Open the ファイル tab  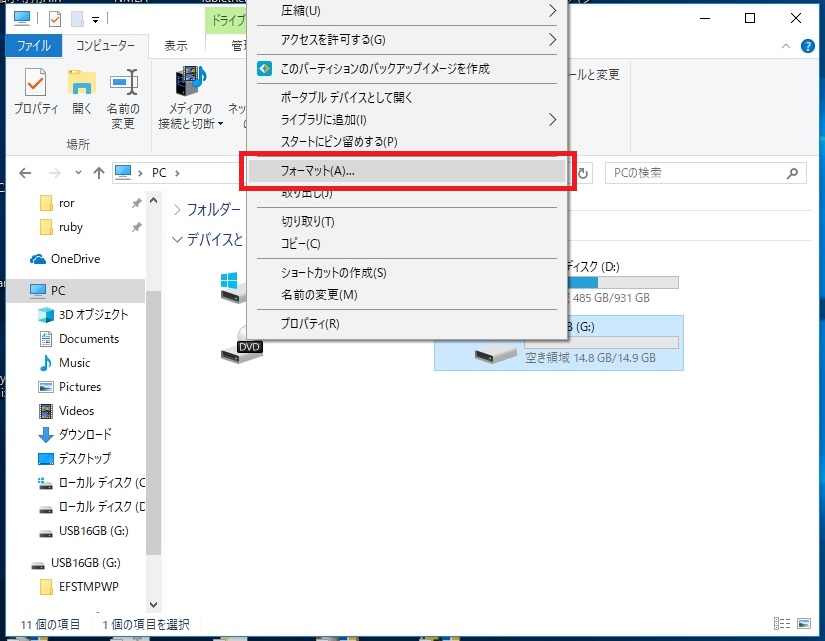(x=34, y=46)
